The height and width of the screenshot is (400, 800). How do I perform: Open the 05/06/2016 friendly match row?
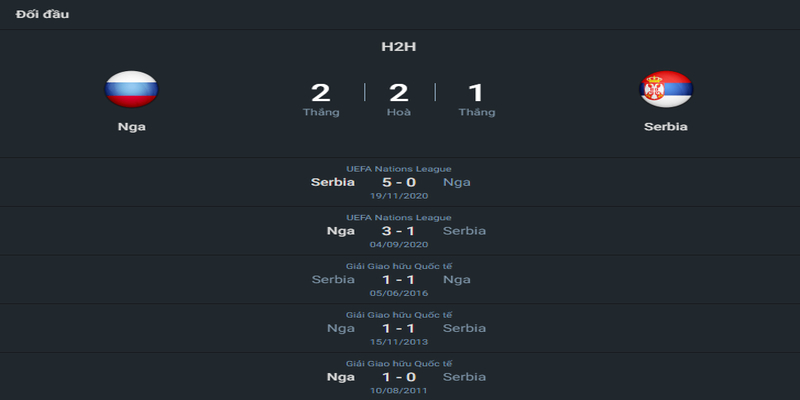[400, 280]
